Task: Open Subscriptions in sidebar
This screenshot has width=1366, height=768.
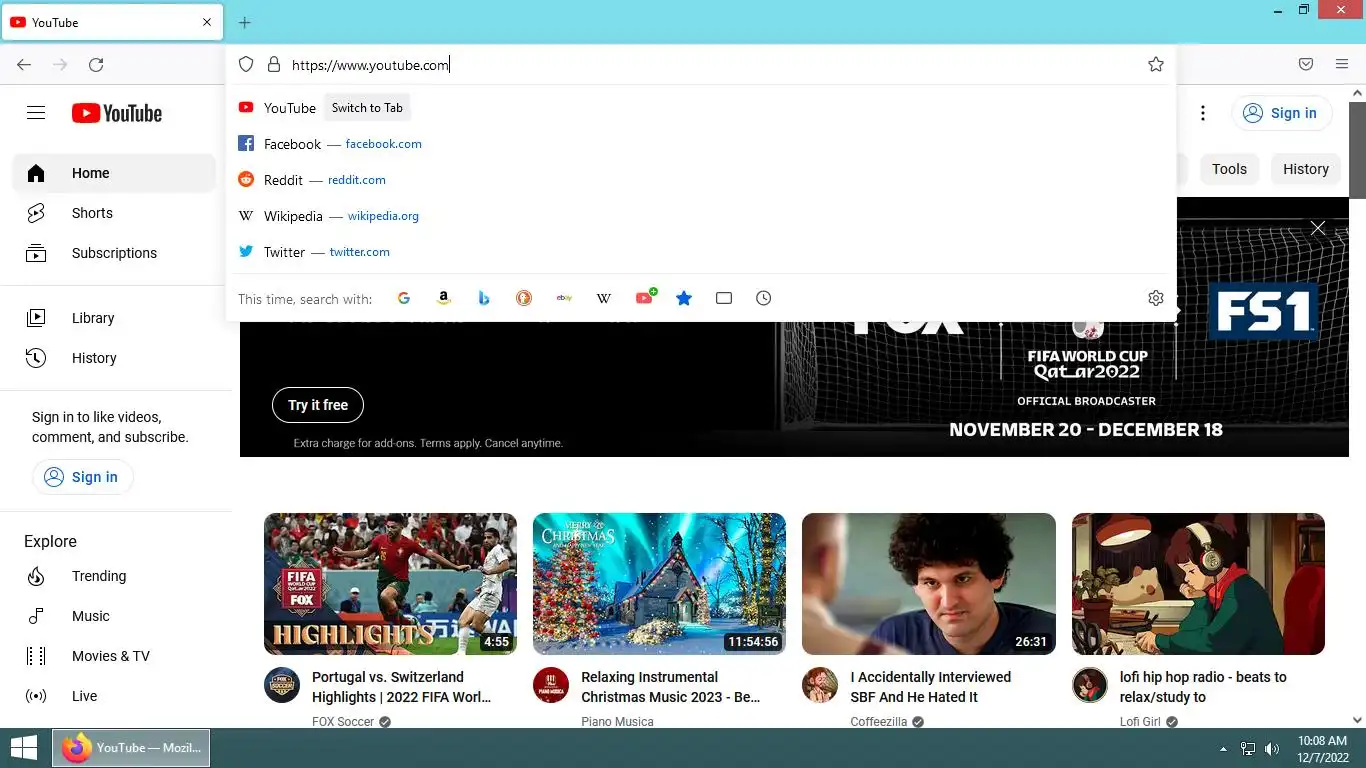Action: tap(114, 253)
